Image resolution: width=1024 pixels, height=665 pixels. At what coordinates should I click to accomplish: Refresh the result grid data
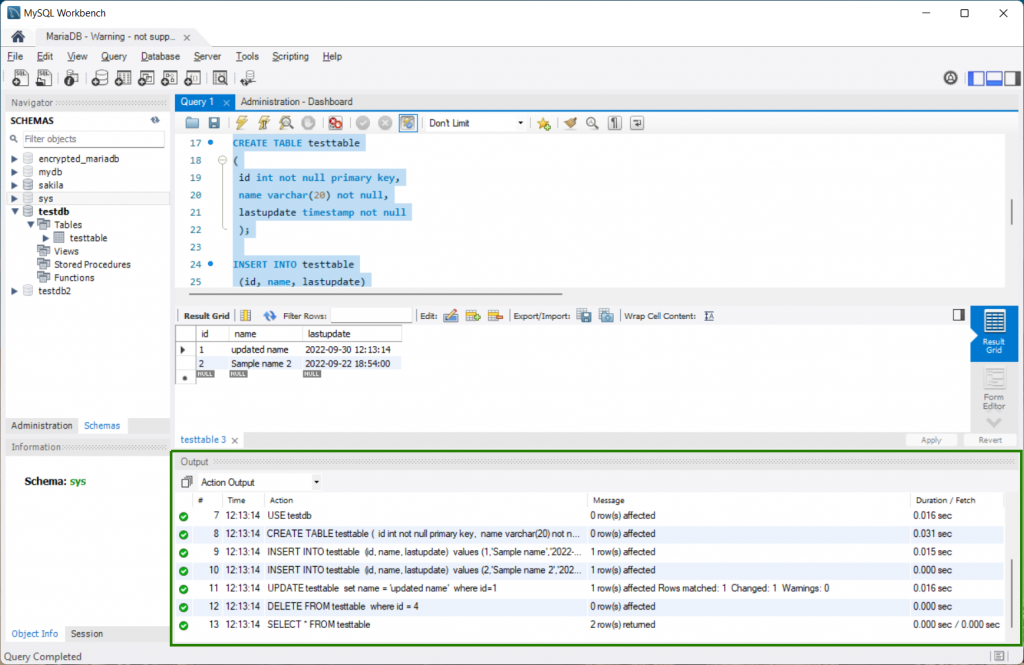(270, 316)
